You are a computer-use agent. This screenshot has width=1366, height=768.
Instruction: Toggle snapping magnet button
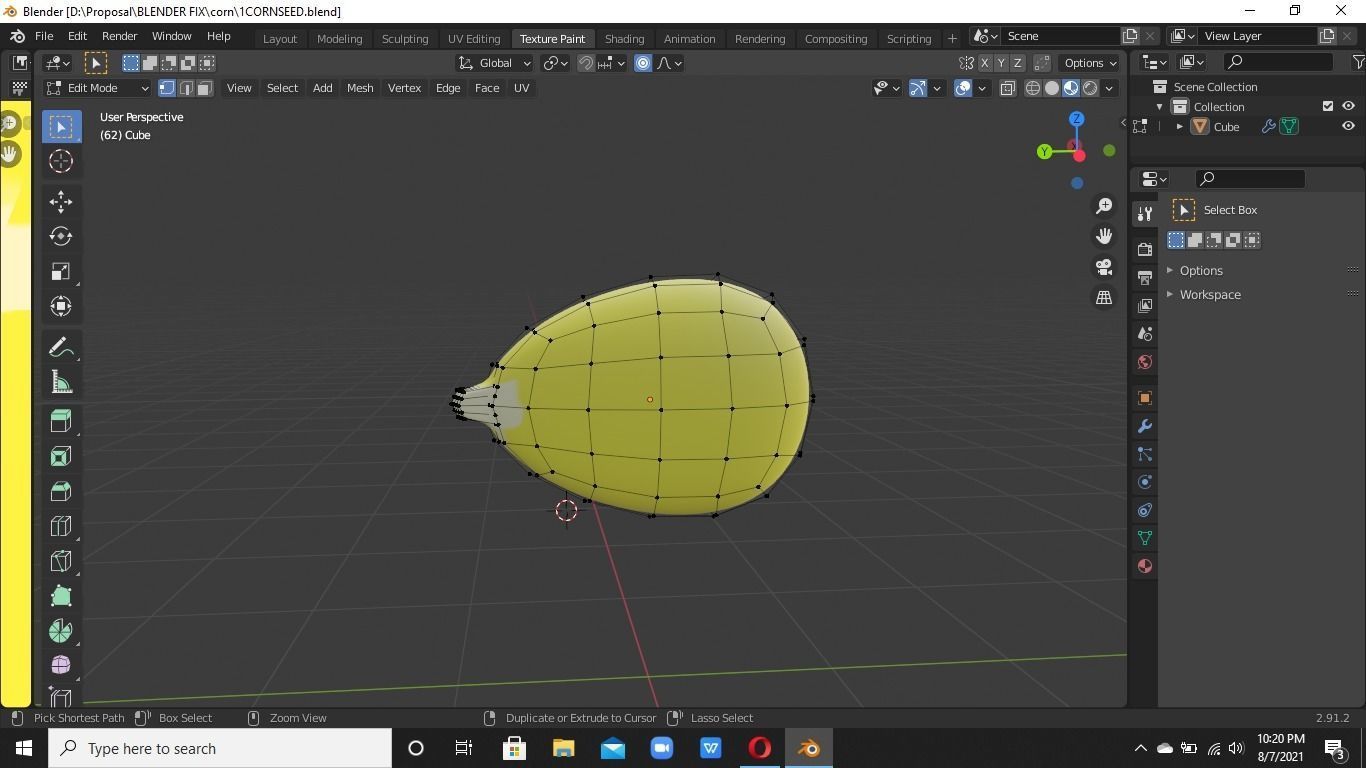click(x=586, y=63)
